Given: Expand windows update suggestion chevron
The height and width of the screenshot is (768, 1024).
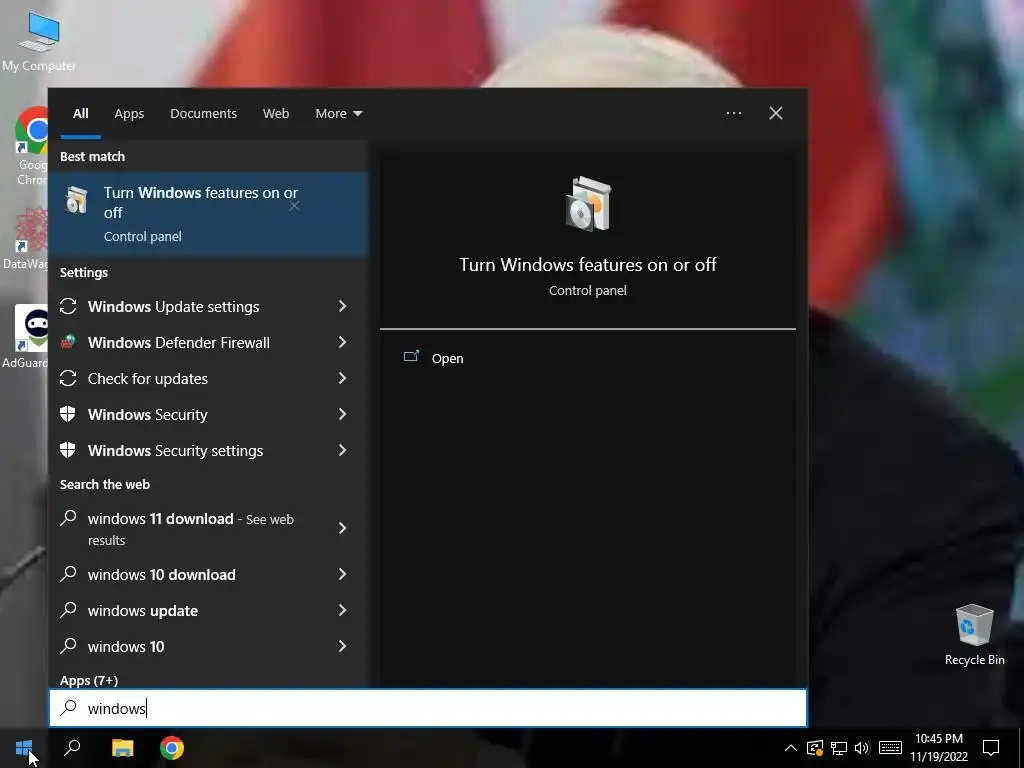Looking at the screenshot, I should coord(342,610).
